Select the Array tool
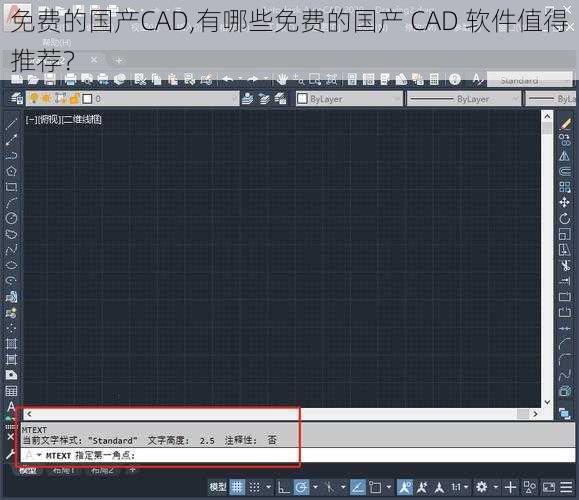Viewport: 579px width, 500px height. pos(565,187)
